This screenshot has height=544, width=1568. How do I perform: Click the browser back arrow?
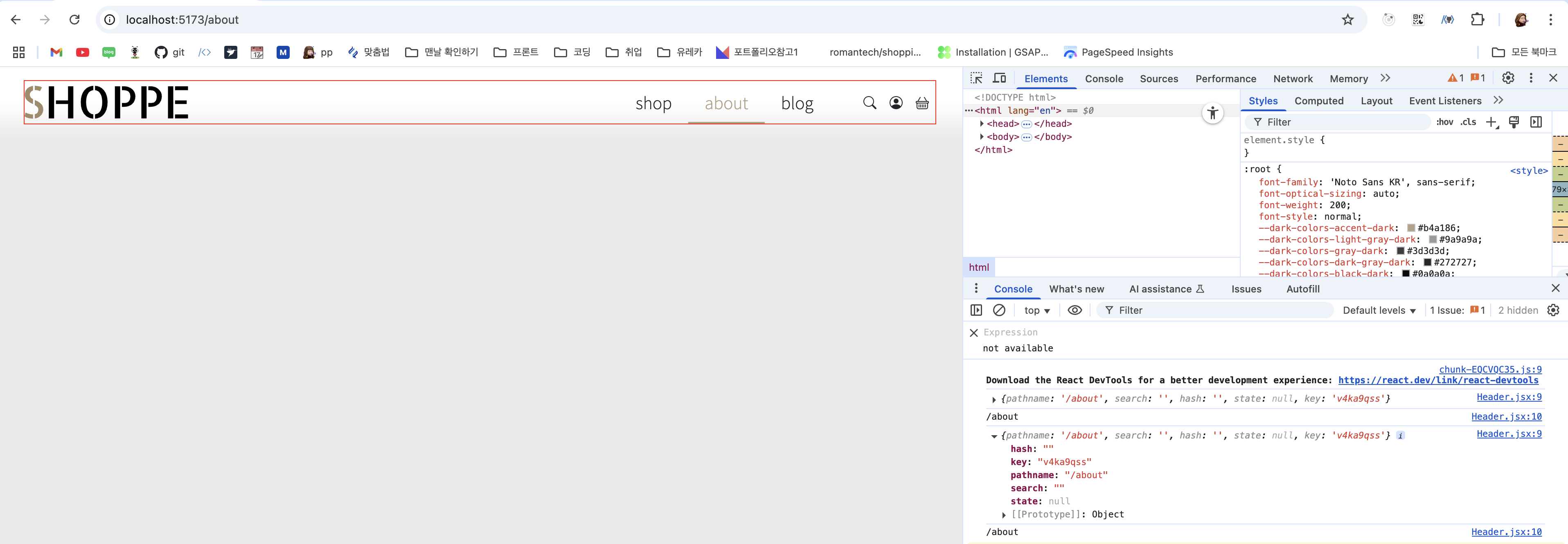16,20
